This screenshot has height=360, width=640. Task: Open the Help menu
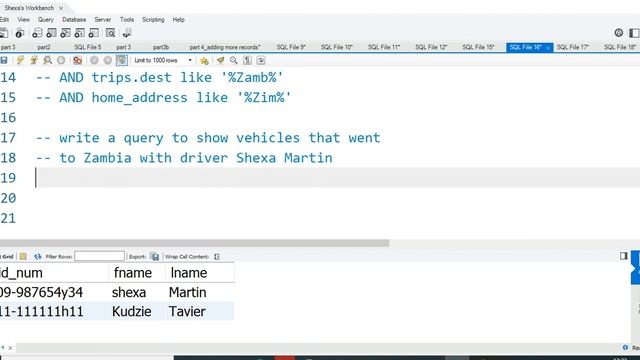coord(178,20)
